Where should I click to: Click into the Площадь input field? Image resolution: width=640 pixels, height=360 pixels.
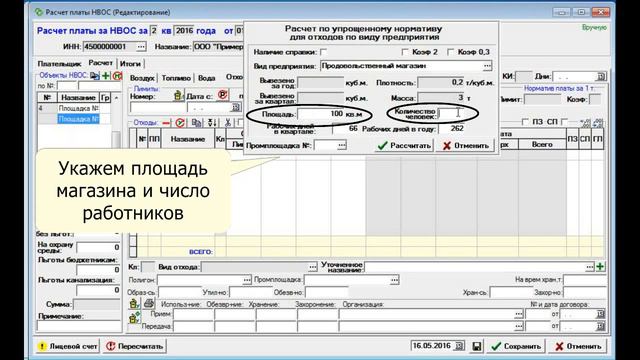coord(321,113)
